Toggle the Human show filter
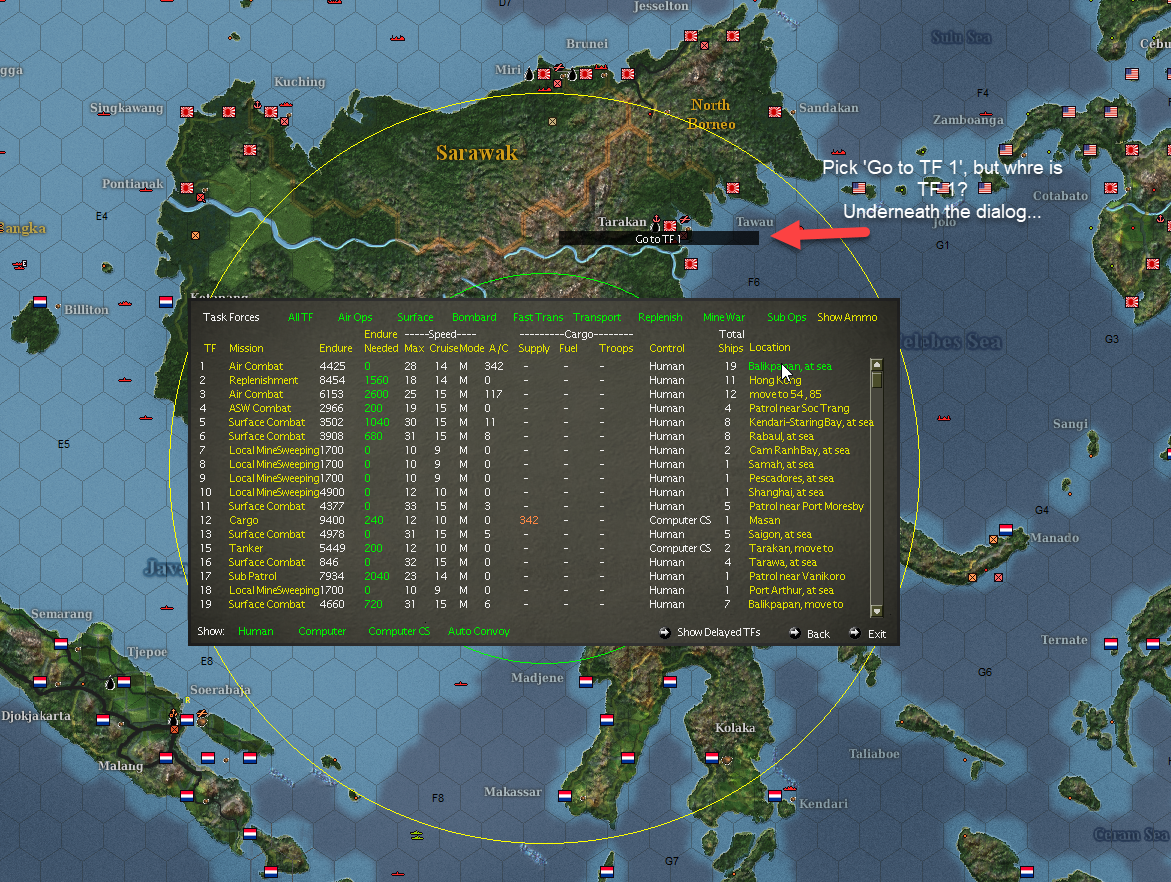The height and width of the screenshot is (882, 1171). (x=255, y=631)
